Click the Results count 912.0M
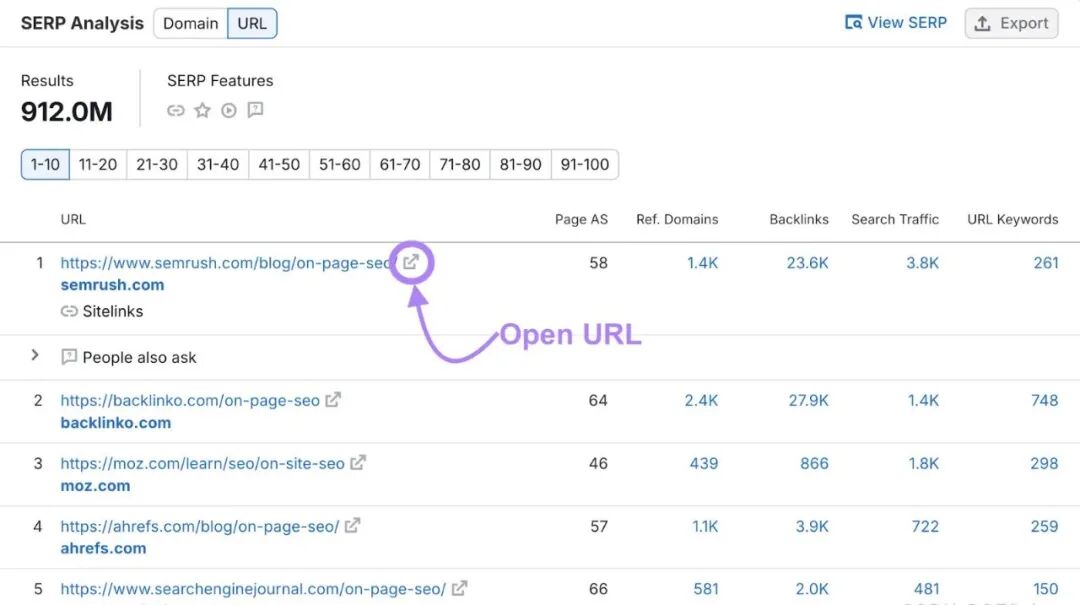This screenshot has width=1080, height=605. point(67,112)
